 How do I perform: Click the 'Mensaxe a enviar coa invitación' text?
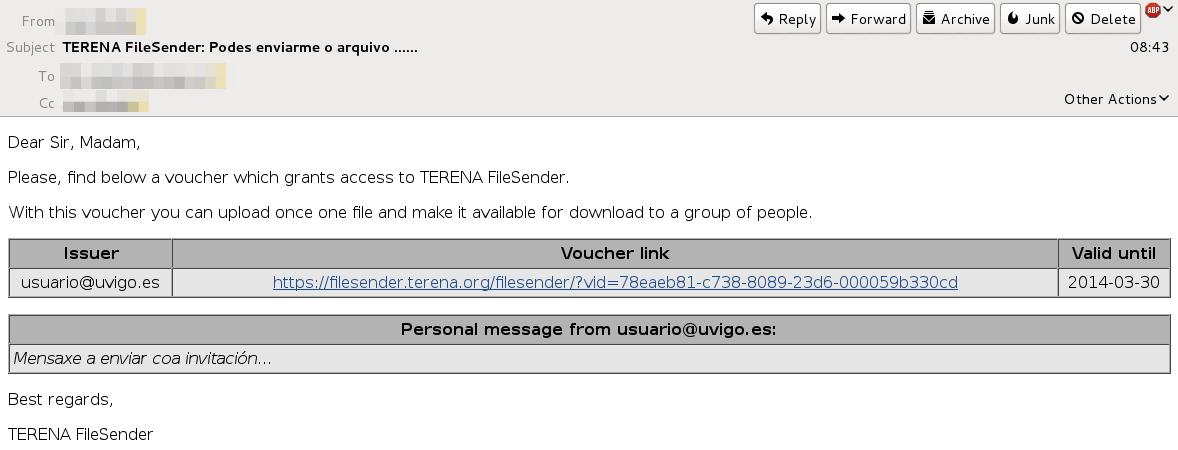tap(143, 358)
